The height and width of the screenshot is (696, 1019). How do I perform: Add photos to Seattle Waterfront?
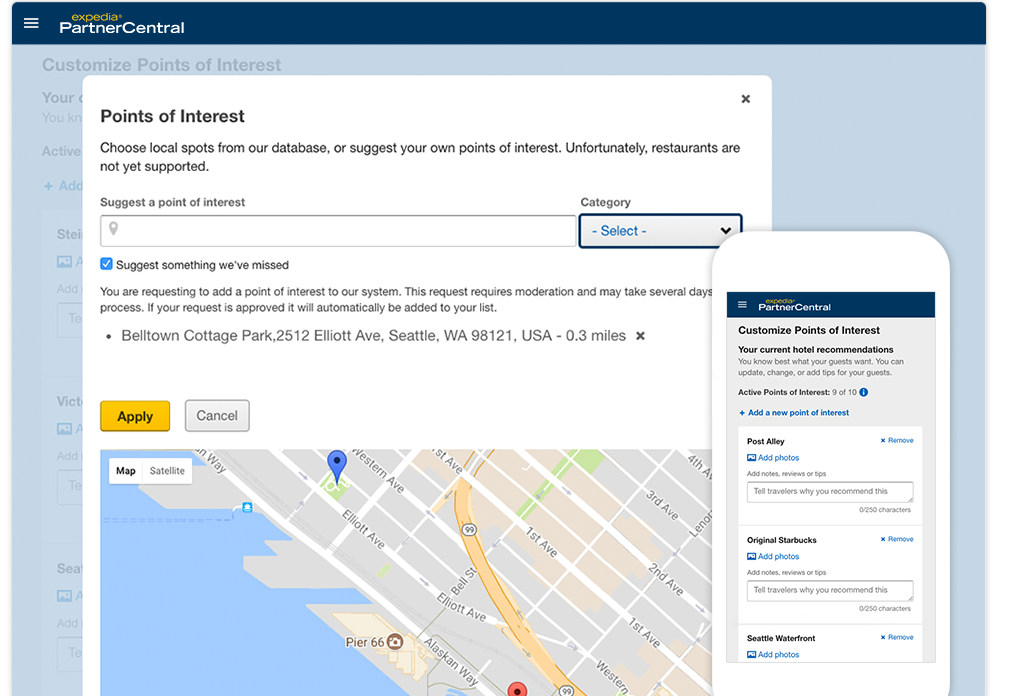pyautogui.click(x=773, y=654)
